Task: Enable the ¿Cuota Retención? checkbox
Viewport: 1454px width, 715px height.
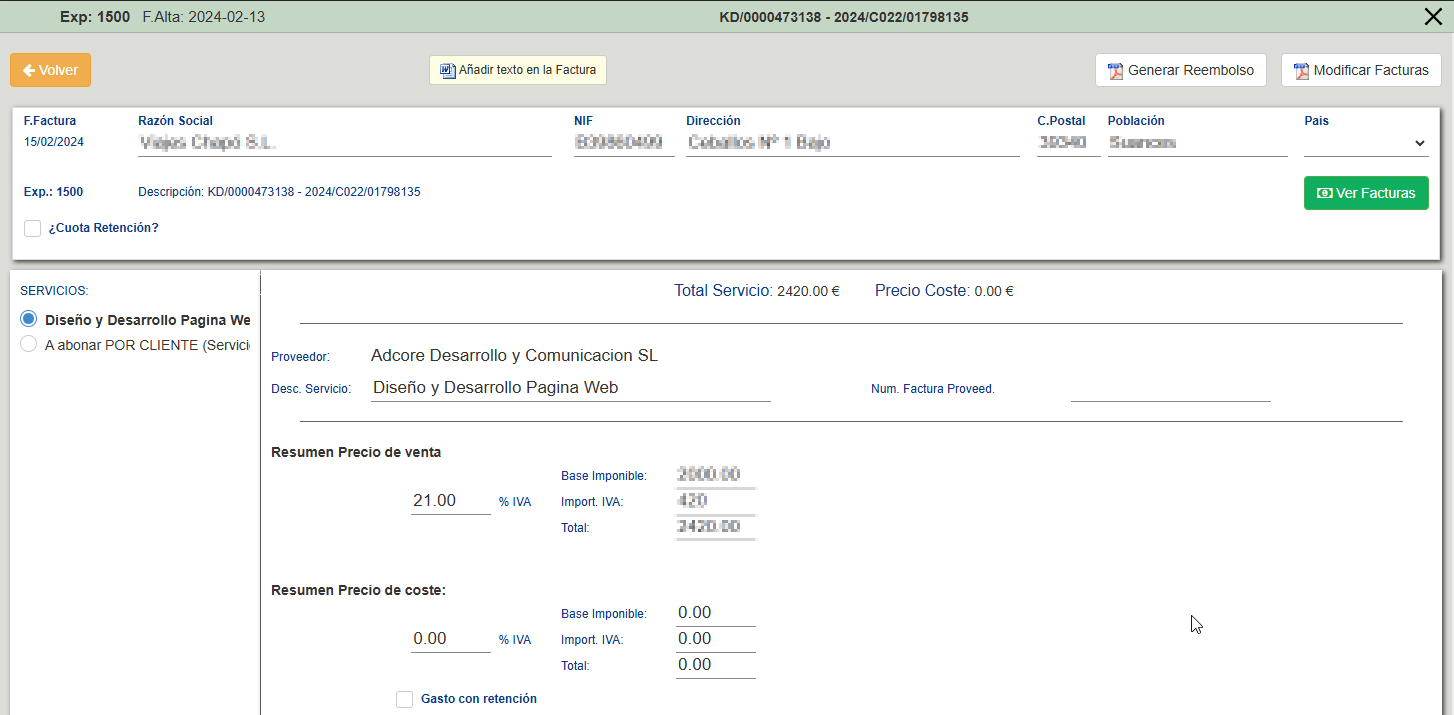Action: (x=33, y=228)
